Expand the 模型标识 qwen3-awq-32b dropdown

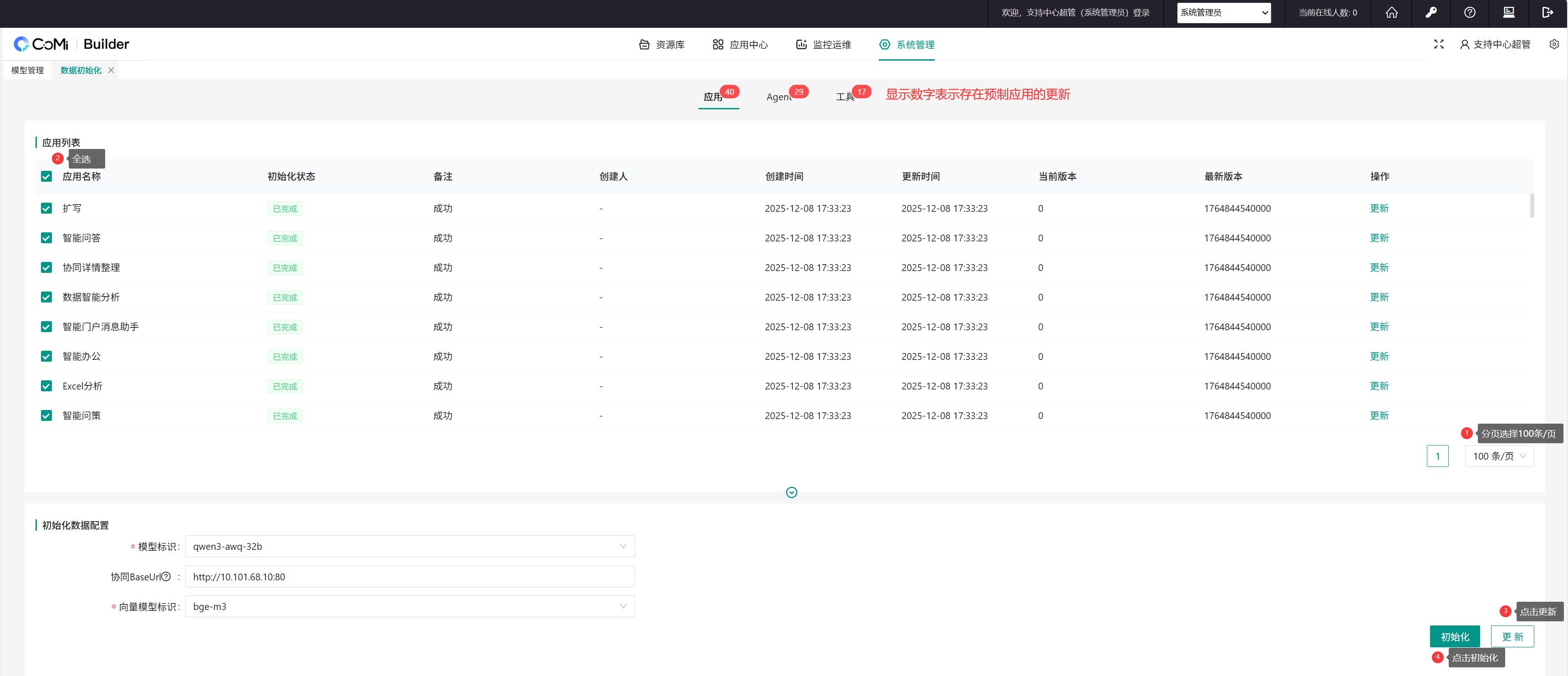pos(410,546)
